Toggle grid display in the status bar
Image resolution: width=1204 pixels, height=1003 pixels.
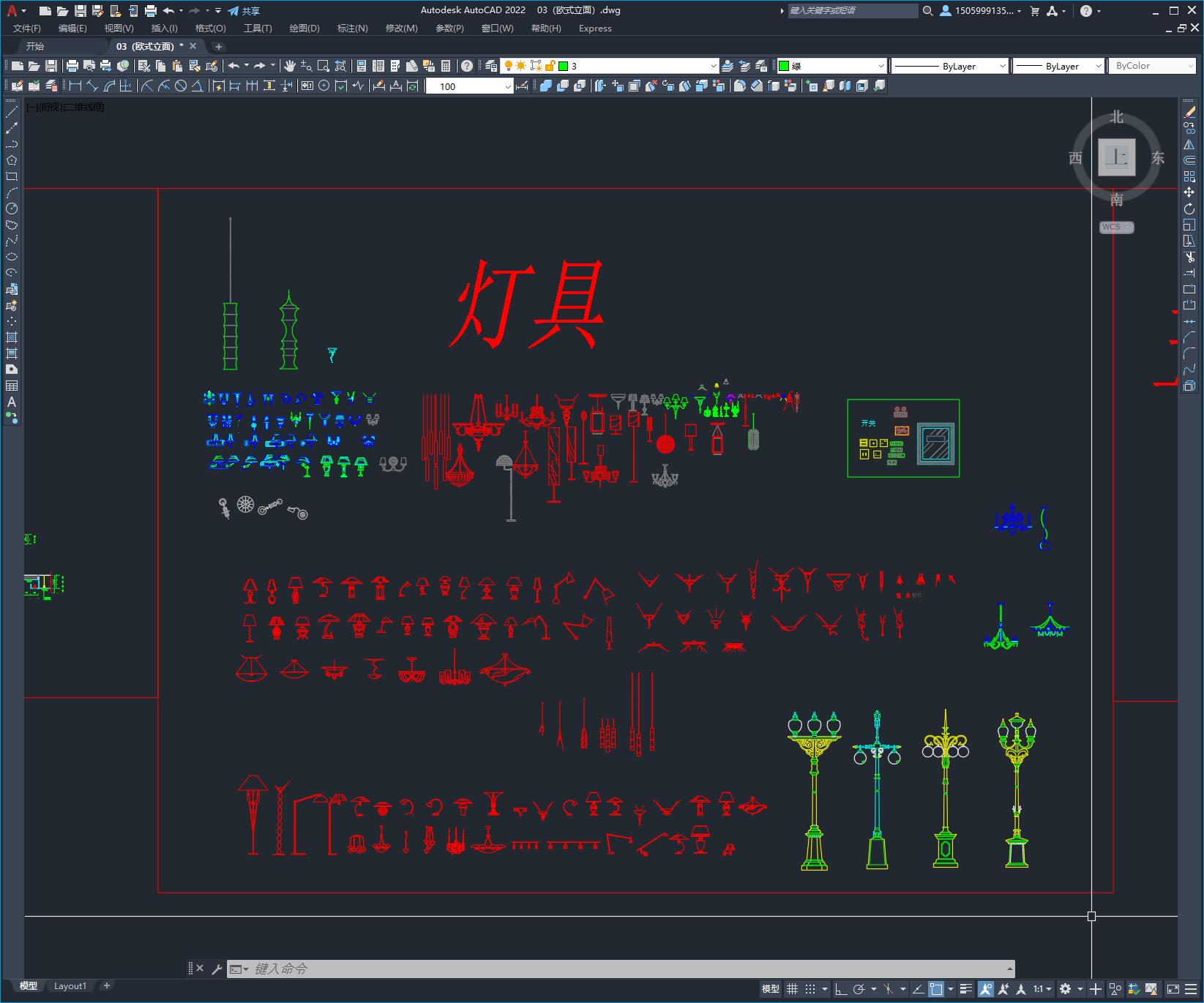792,988
